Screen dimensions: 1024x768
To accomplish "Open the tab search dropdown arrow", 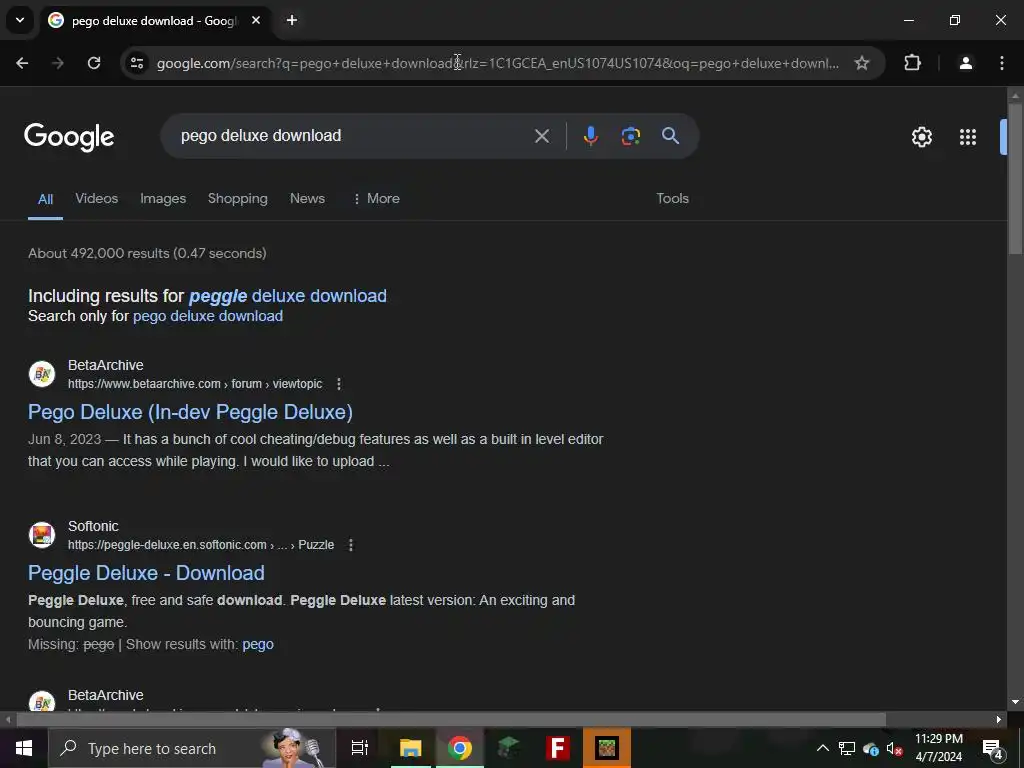I will click(x=20, y=20).
